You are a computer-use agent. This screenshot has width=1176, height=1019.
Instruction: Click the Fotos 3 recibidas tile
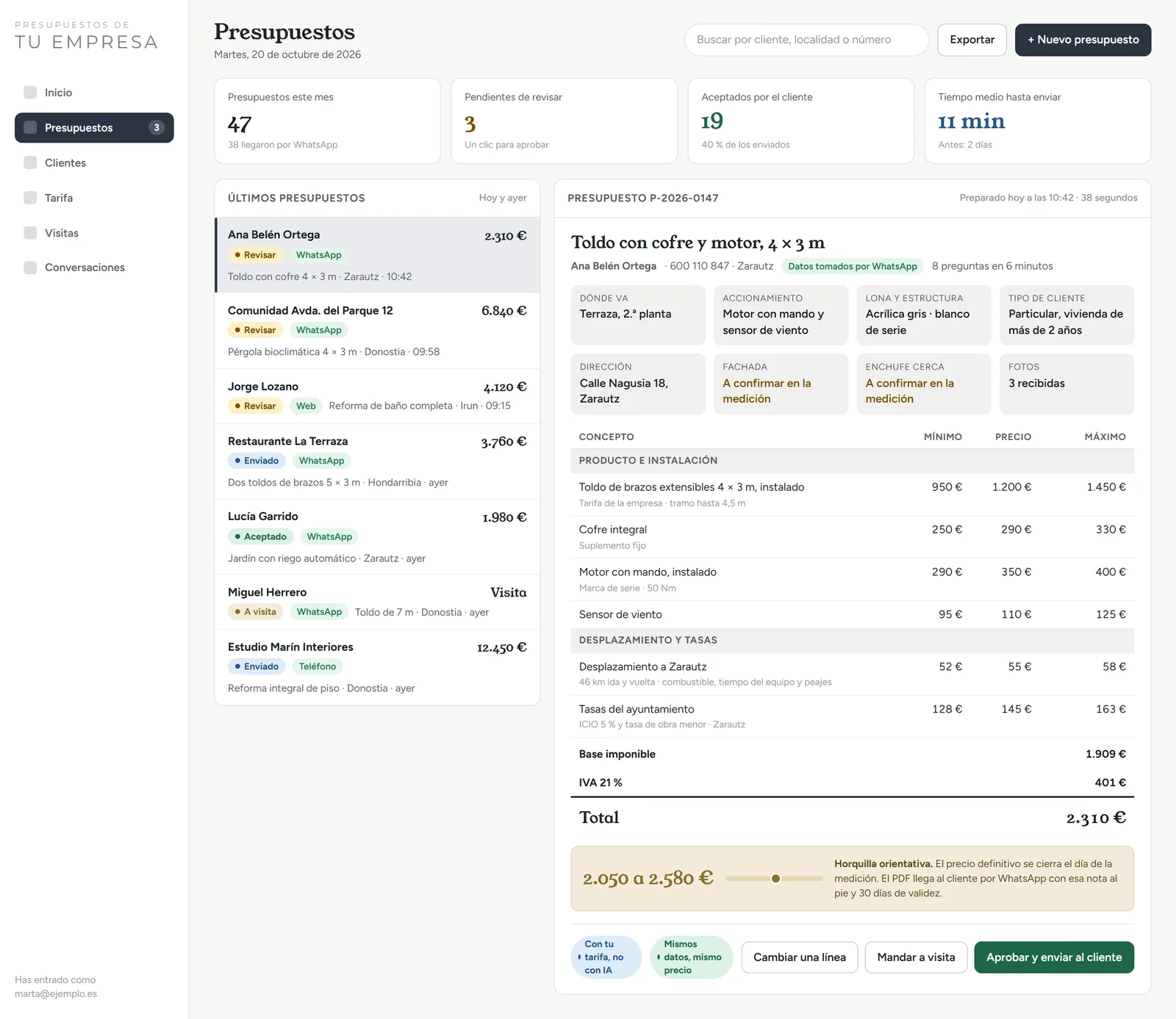pos(1066,384)
